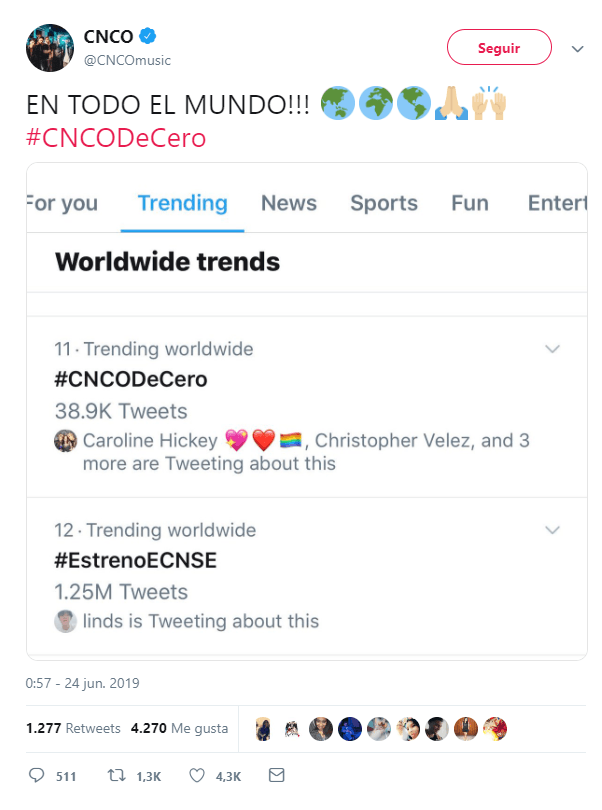Switch to the Trending tab

[x=181, y=203]
